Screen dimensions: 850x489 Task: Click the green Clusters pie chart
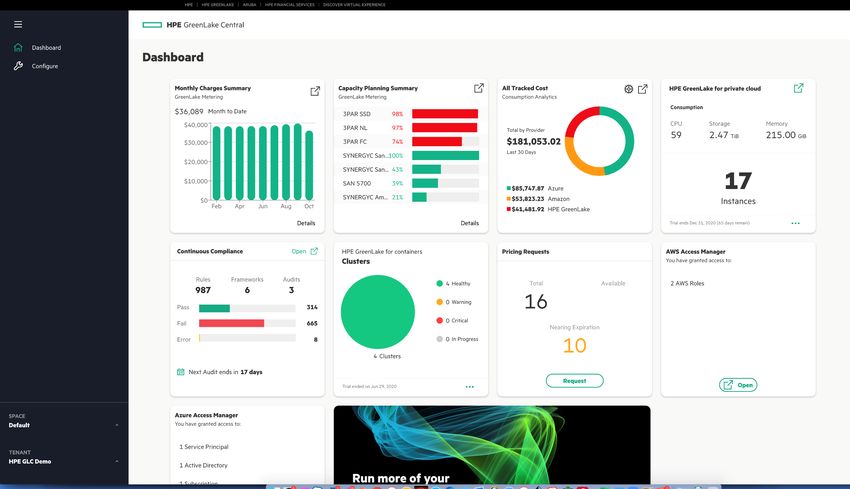(x=378, y=312)
